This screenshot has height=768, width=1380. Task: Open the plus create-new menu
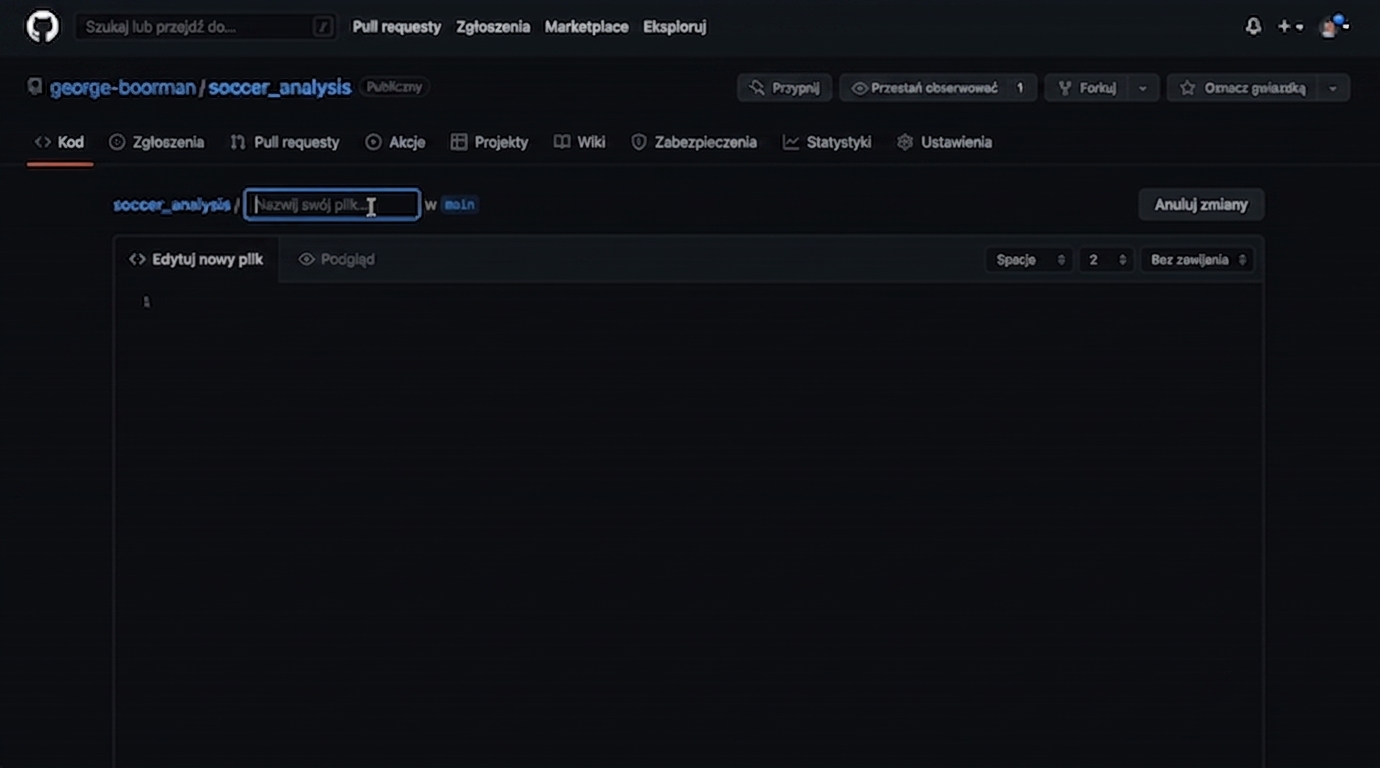point(1290,27)
